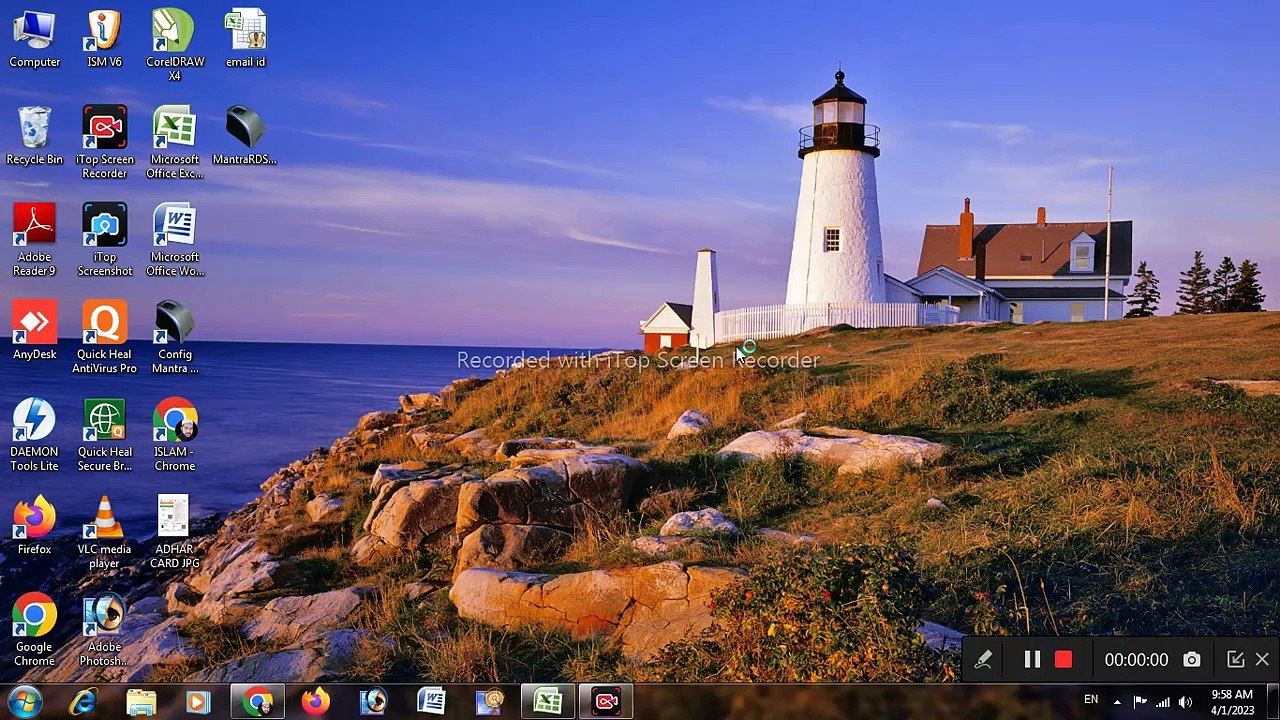Select the Microsoft Office Excel desktop shortcut
The image size is (1280, 720).
[174, 143]
